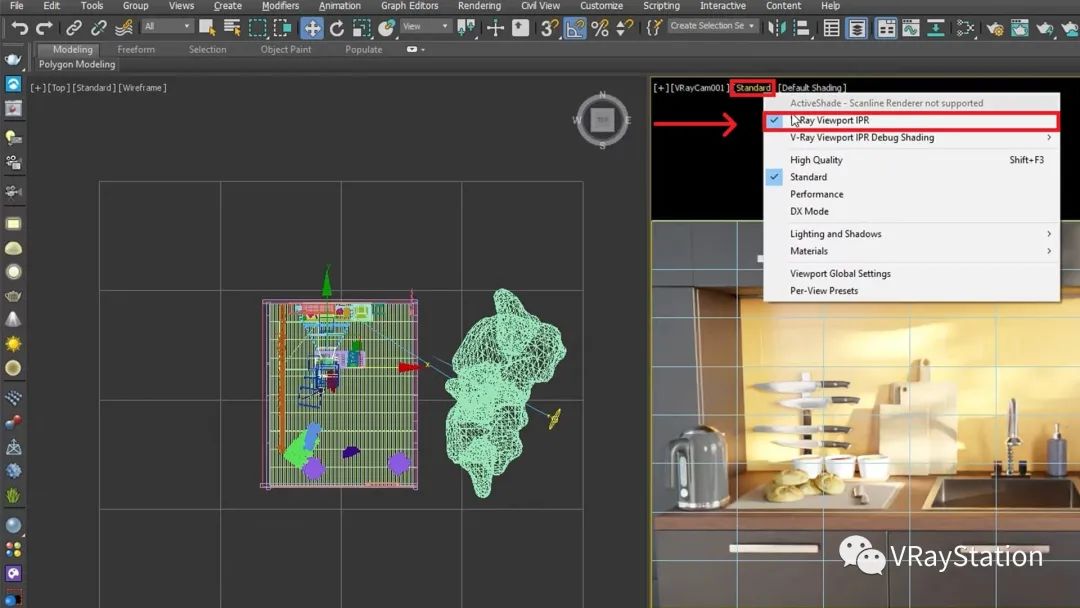
Task: Click the Standard viewport shading label
Action: (x=752, y=88)
